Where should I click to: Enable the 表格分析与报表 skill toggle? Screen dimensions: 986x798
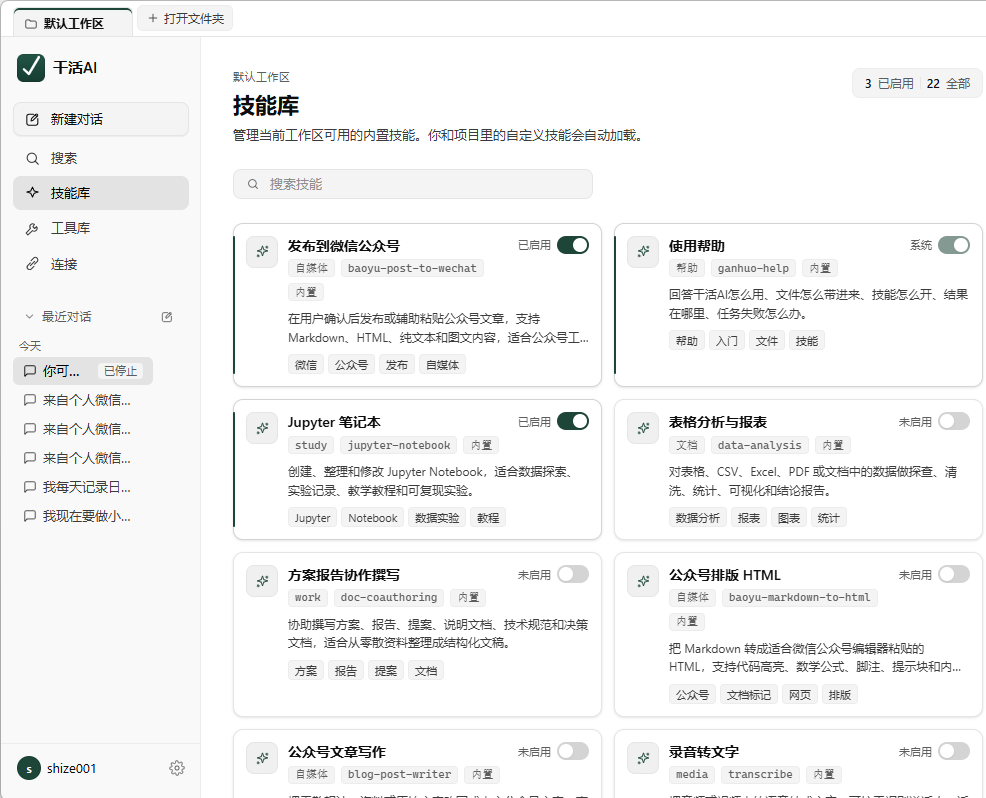[x=954, y=421]
